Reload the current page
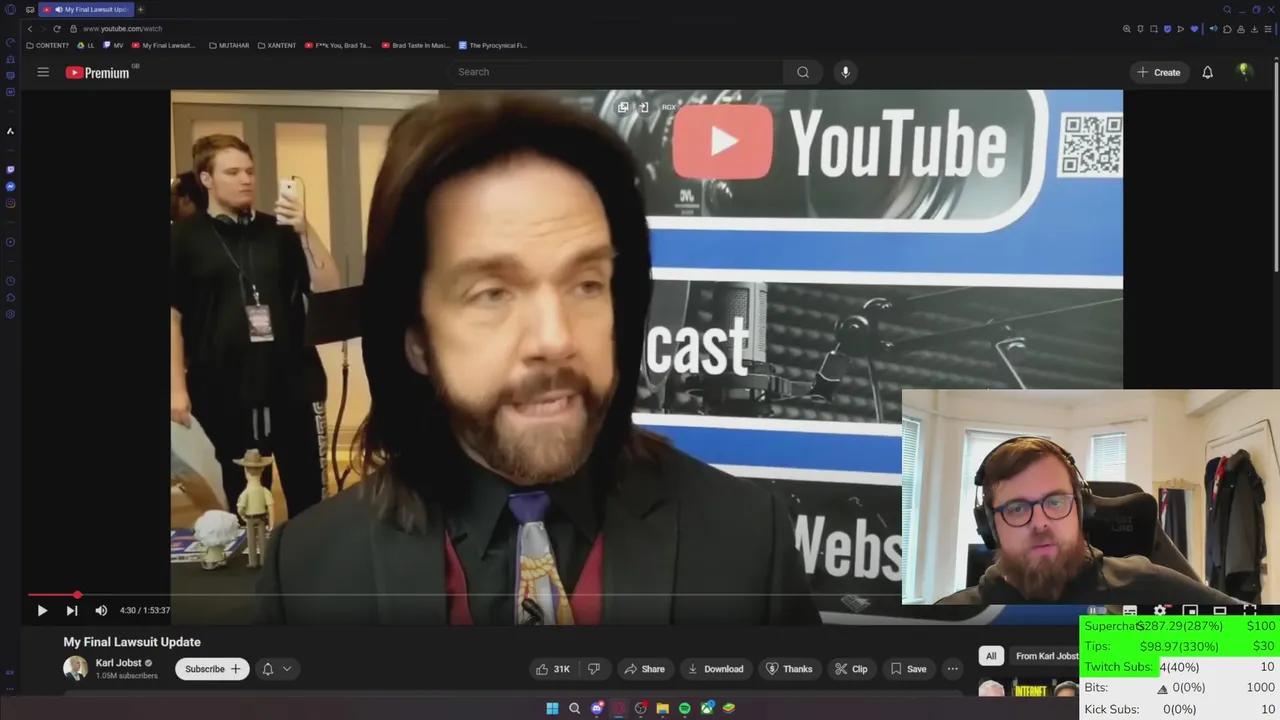This screenshot has width=1280, height=720. click(56, 29)
